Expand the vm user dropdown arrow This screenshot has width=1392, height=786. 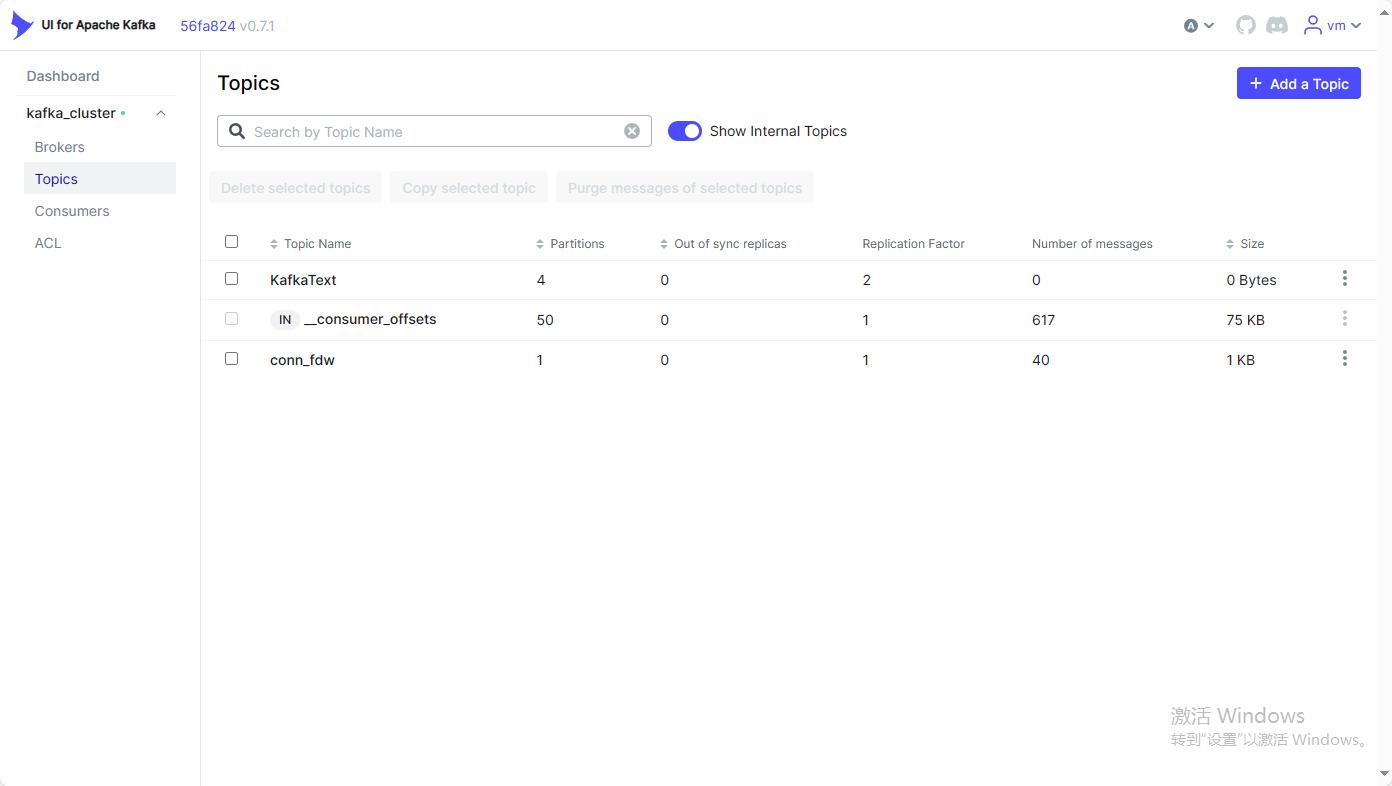coord(1356,26)
